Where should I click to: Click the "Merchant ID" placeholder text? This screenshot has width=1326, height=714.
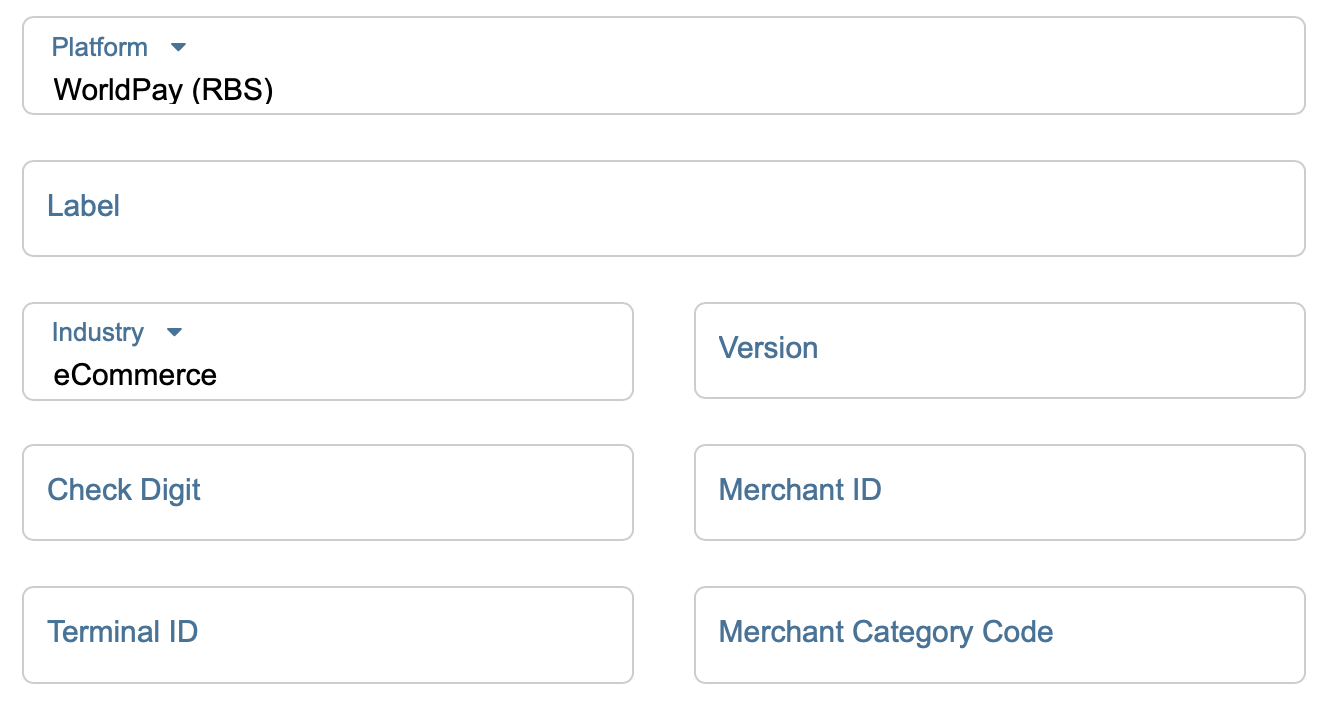pos(800,490)
